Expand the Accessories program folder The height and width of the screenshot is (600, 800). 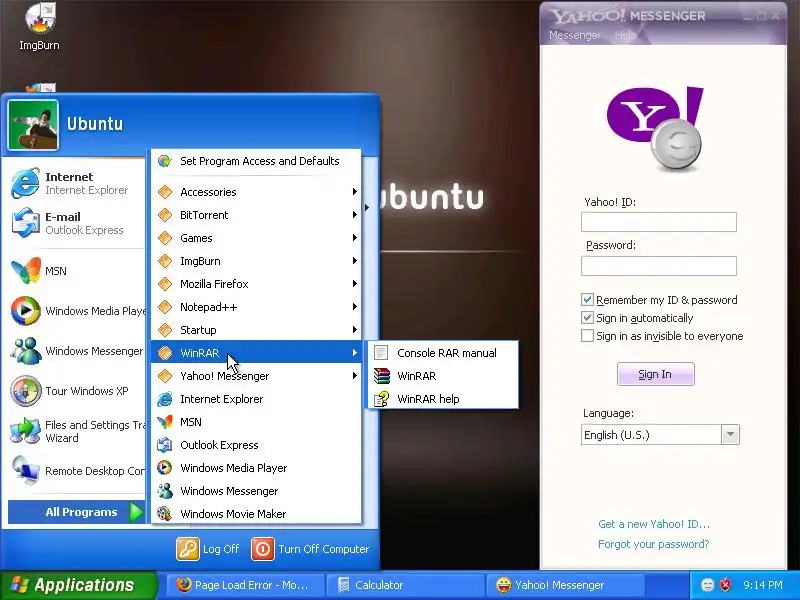256,192
